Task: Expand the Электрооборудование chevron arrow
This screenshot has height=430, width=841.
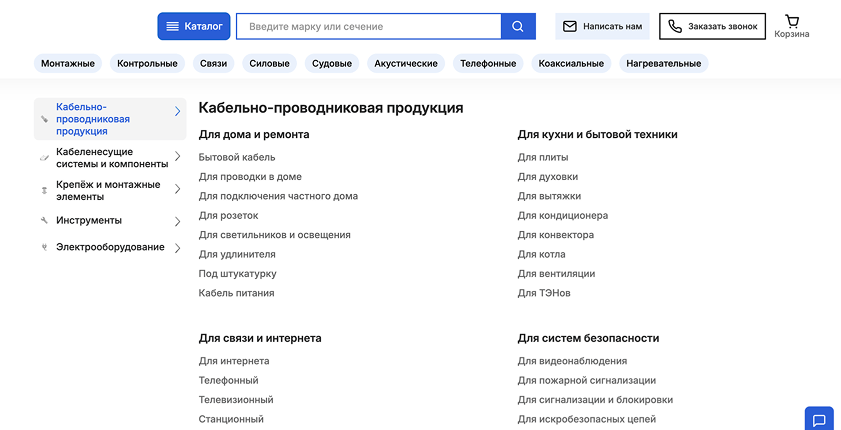Action: [178, 248]
